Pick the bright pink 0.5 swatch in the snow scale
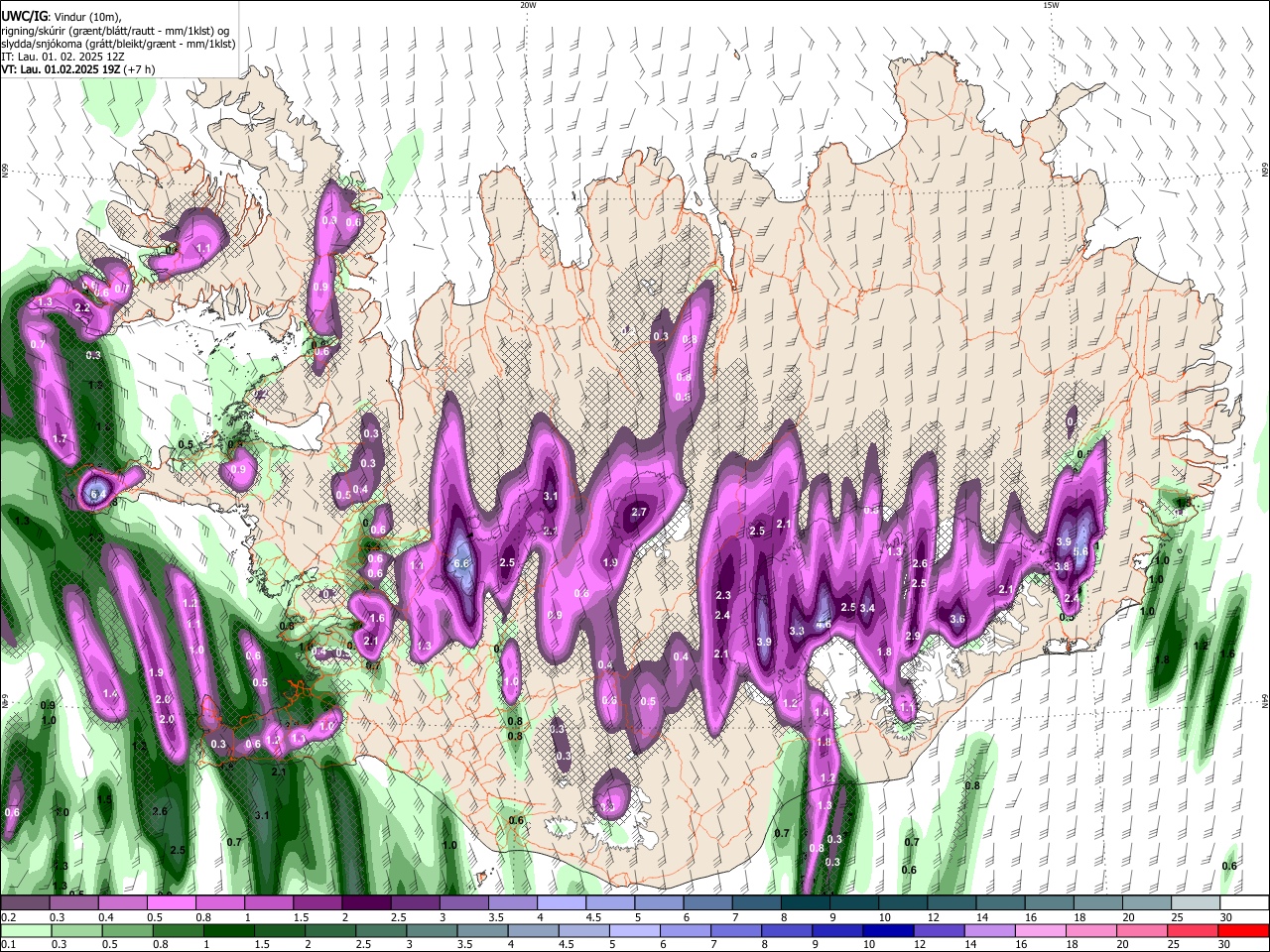Viewport: 1270px width, 952px height. (x=171, y=903)
